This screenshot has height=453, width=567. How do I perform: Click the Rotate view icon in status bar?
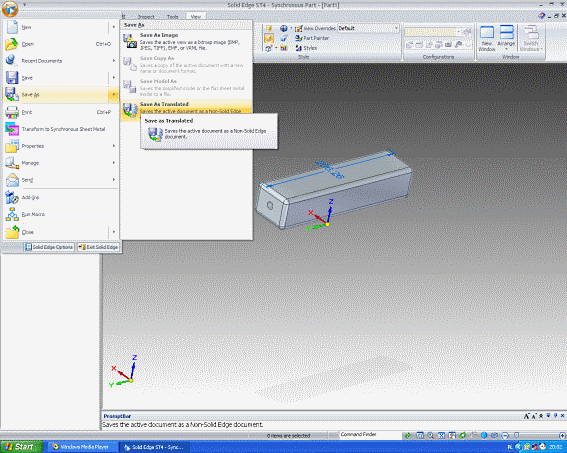(x=462, y=435)
